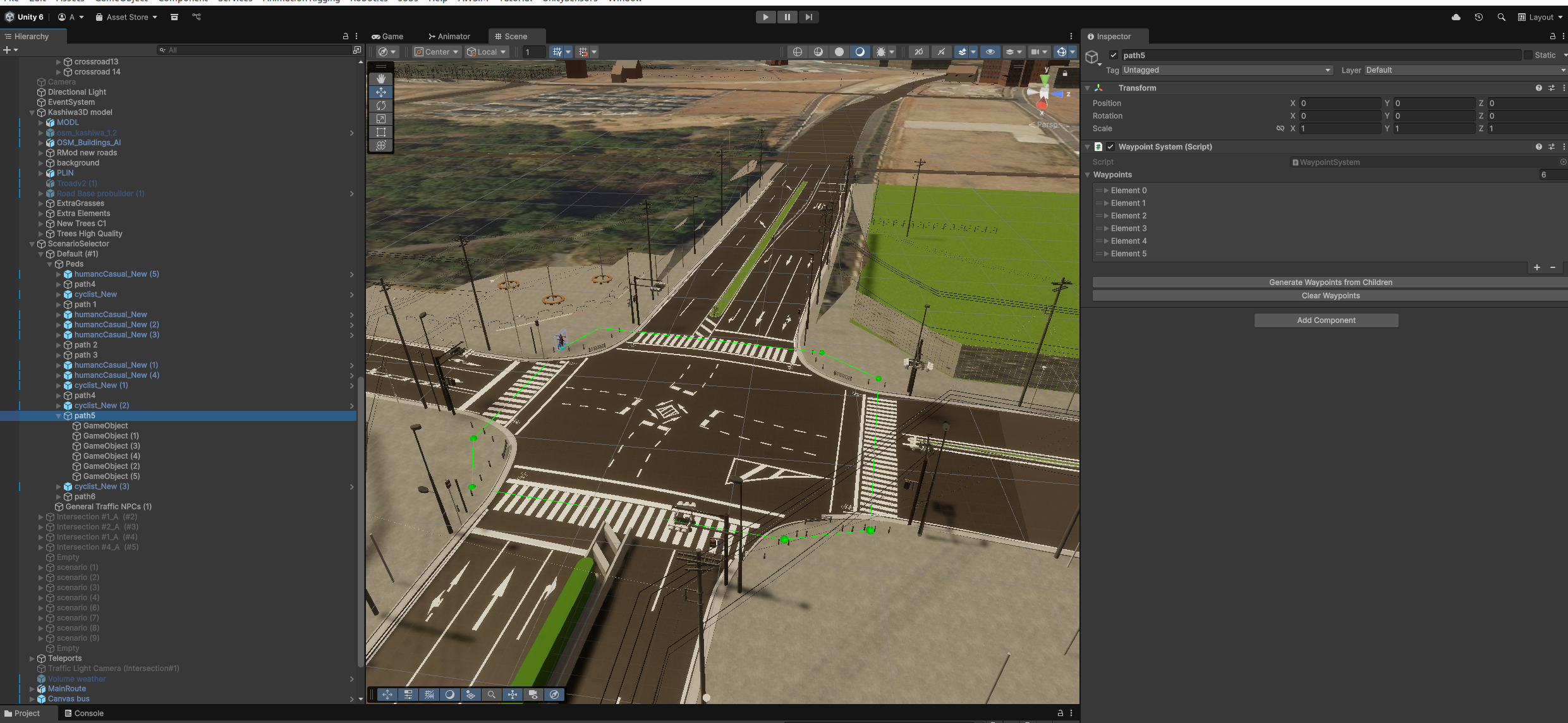Collapse the Waypoints list foldout
1568x723 pixels.
pos(1088,174)
